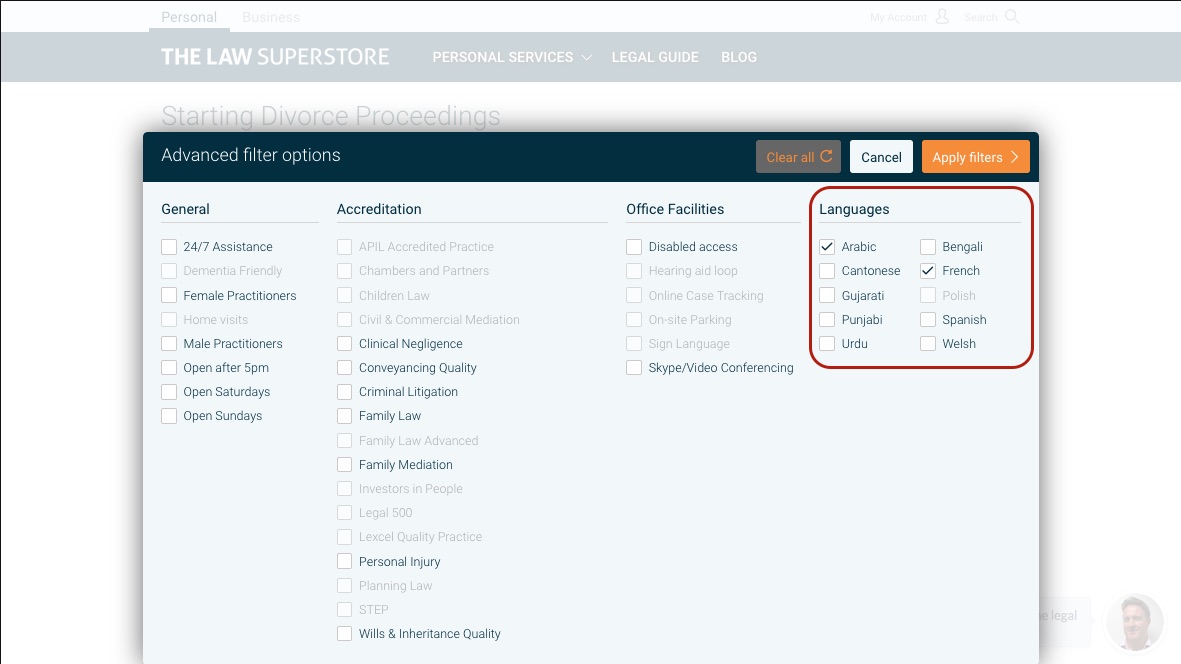The height and width of the screenshot is (664, 1181).
Task: Click the arrow icon on Apply filters
Action: coord(1012,156)
